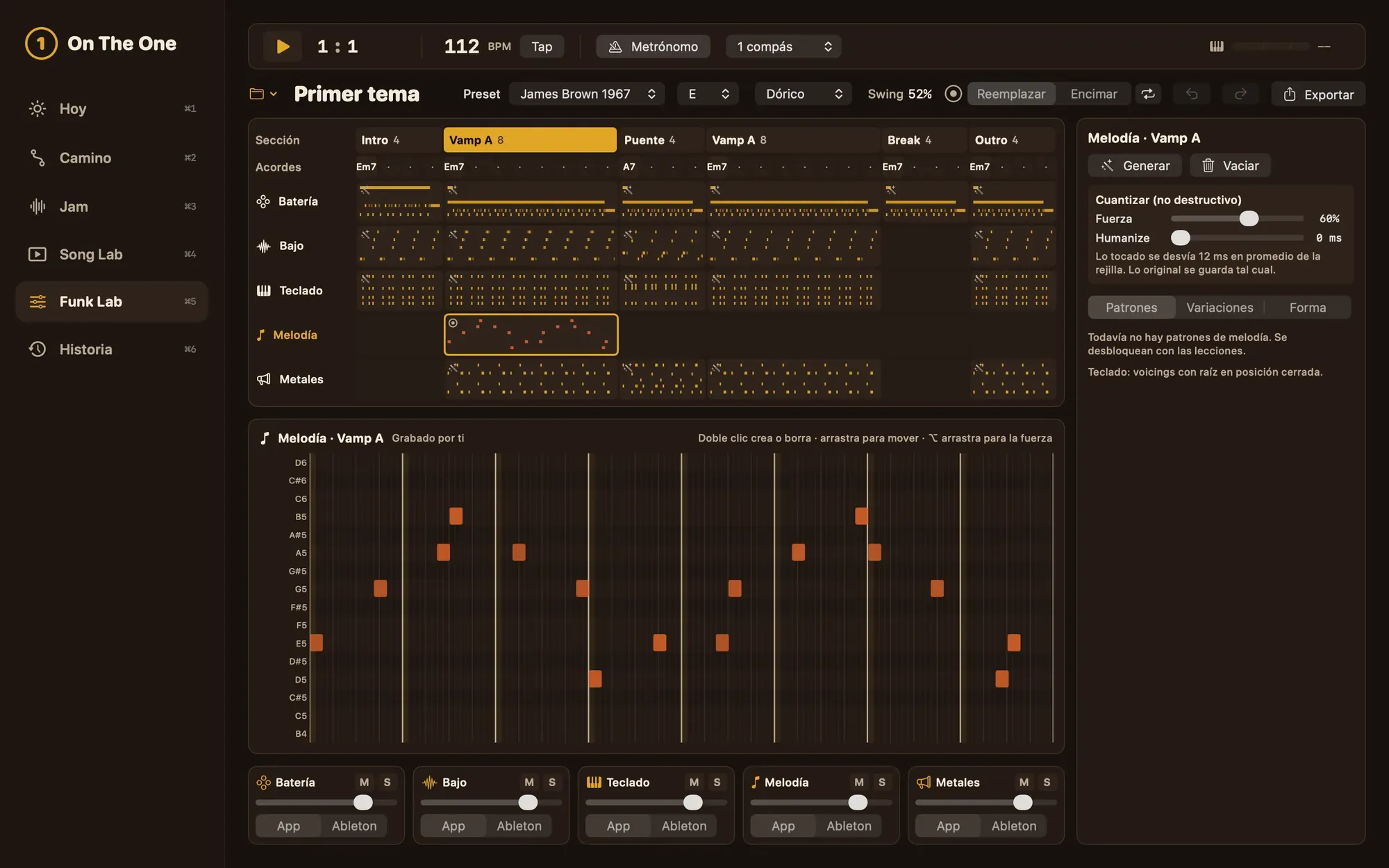Mute the Melodía mixer channel
The height and width of the screenshot is (868, 1389).
(859, 782)
